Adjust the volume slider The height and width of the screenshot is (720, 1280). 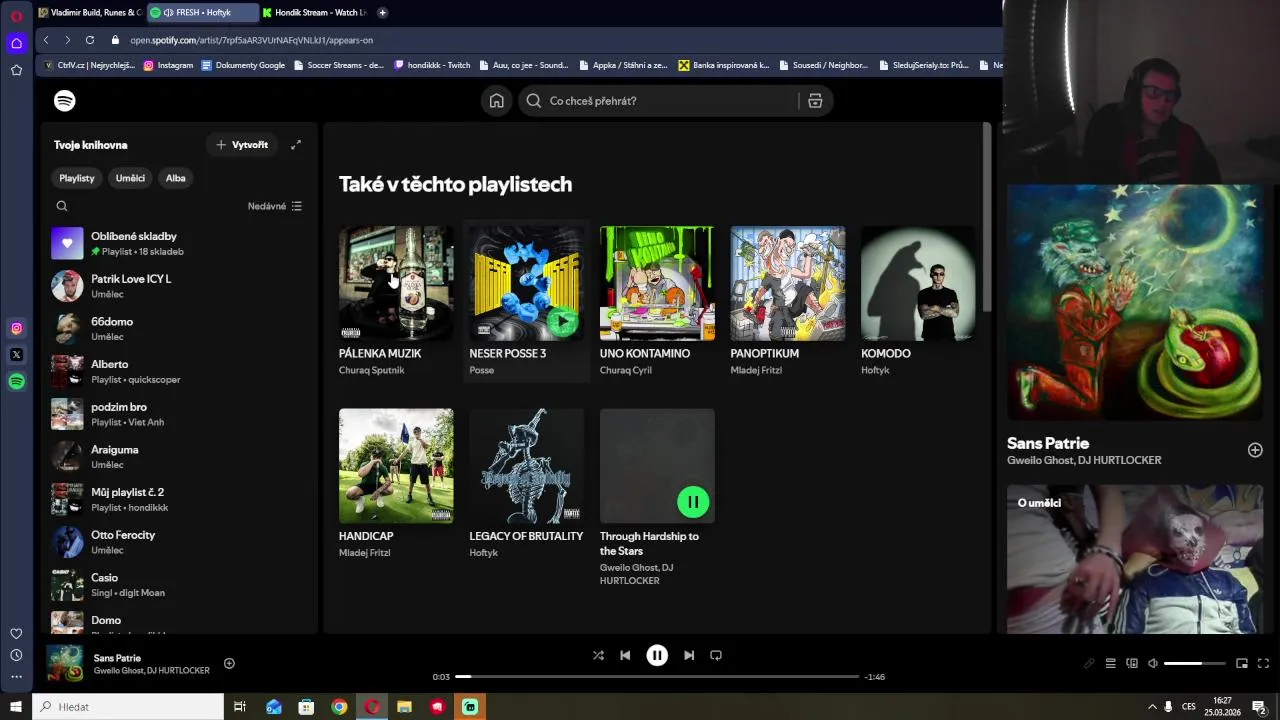pos(1195,663)
